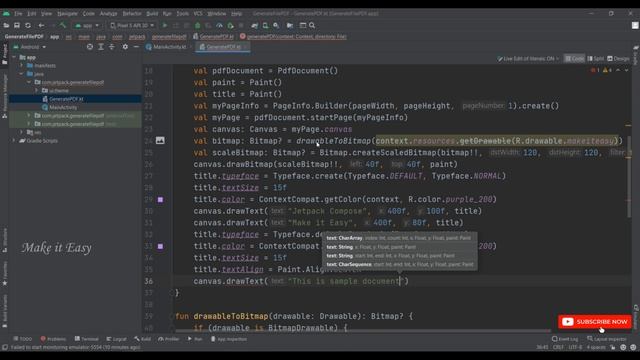Click the SDK Manager toolbar icon
The width and height of the screenshot is (640, 360).
point(276,25)
